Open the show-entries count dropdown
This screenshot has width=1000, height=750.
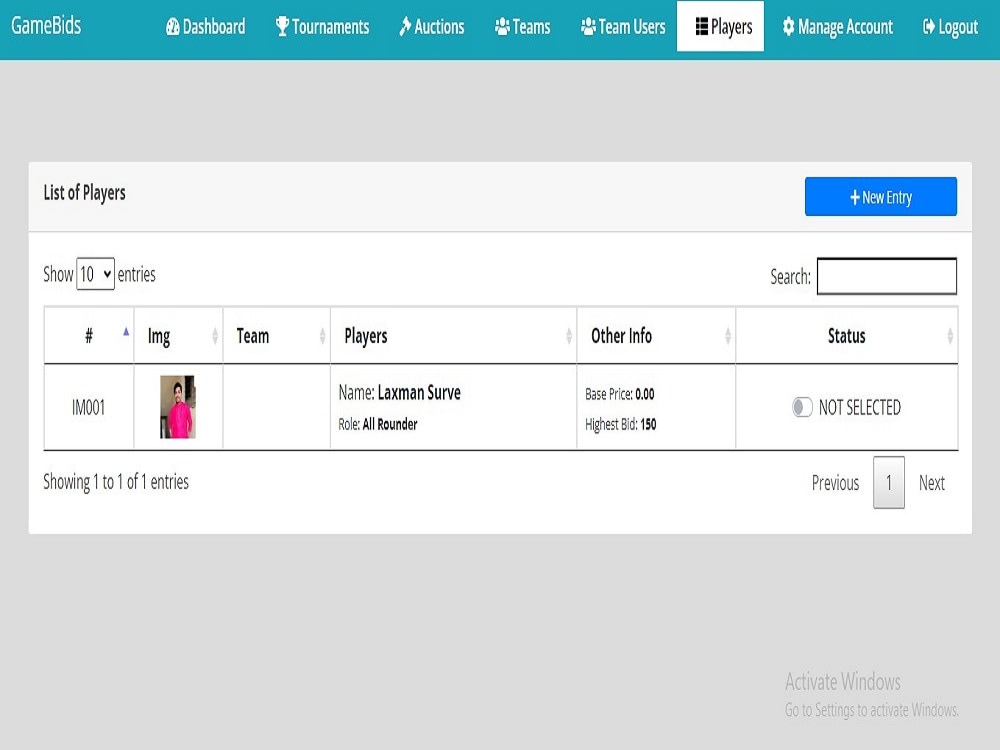tap(95, 274)
